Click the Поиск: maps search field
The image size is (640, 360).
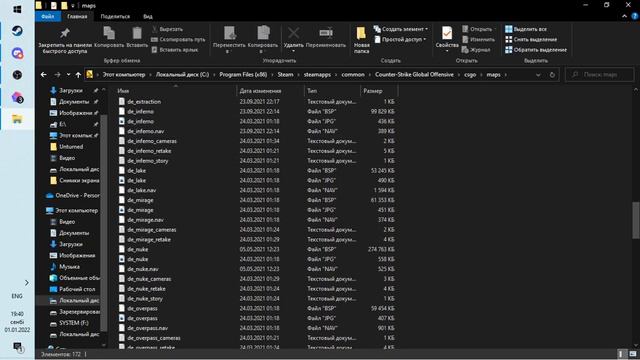click(x=600, y=75)
